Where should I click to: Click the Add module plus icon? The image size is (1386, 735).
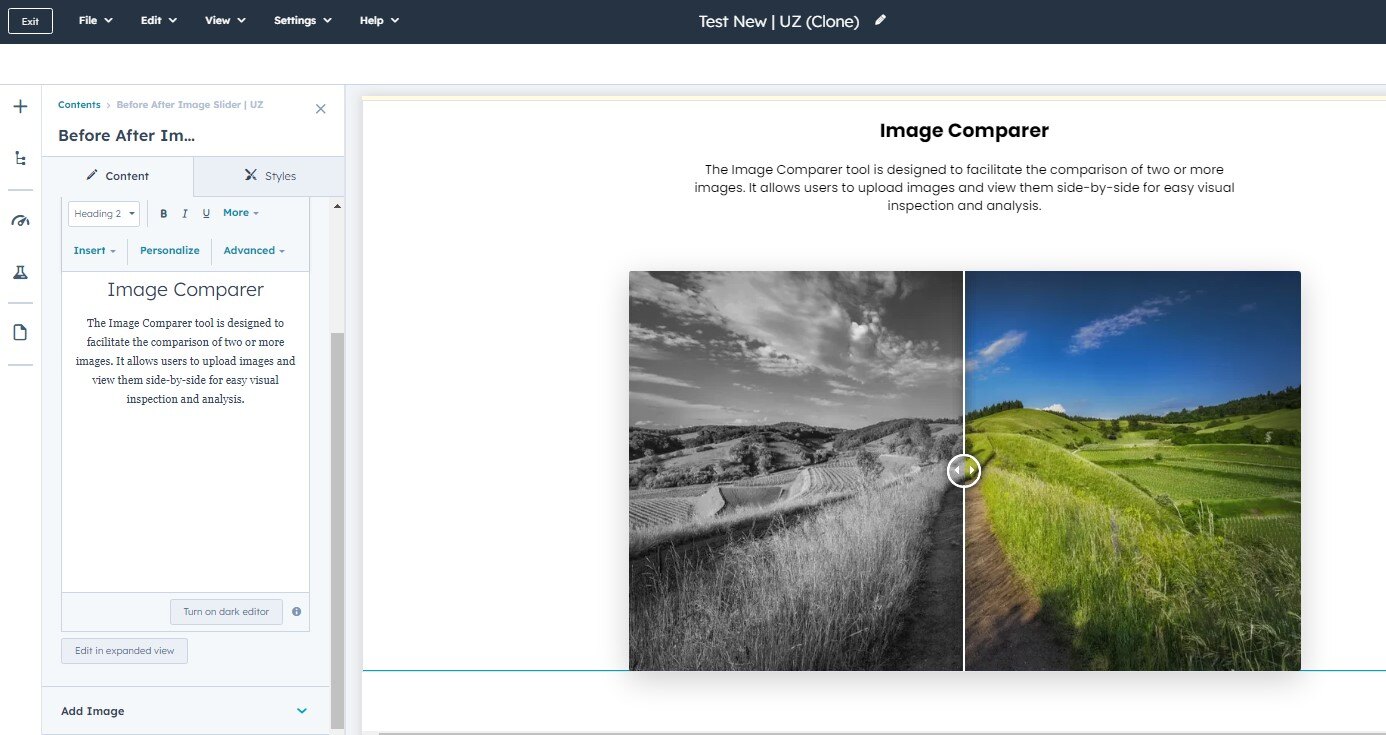coord(20,107)
